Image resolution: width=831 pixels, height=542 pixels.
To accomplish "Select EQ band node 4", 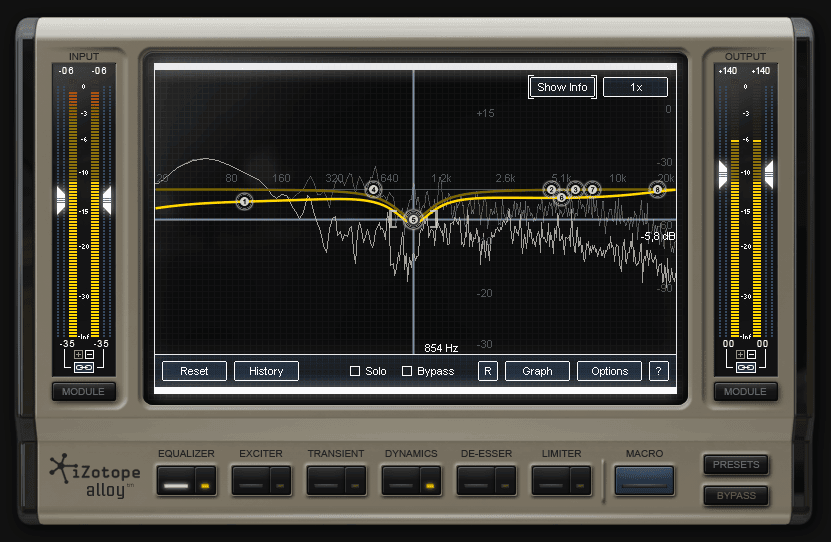I will point(374,189).
